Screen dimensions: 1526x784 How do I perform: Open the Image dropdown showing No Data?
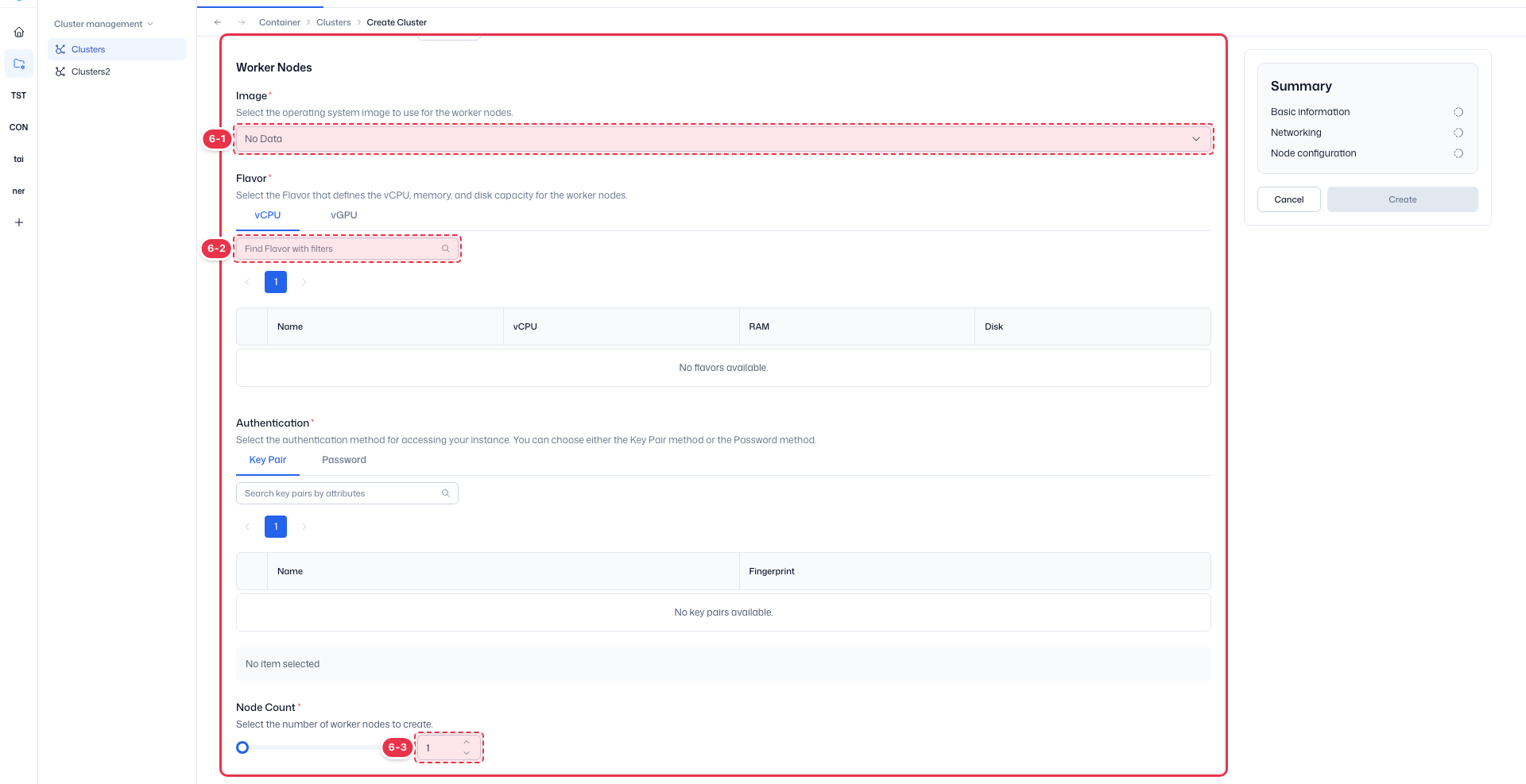tap(723, 139)
